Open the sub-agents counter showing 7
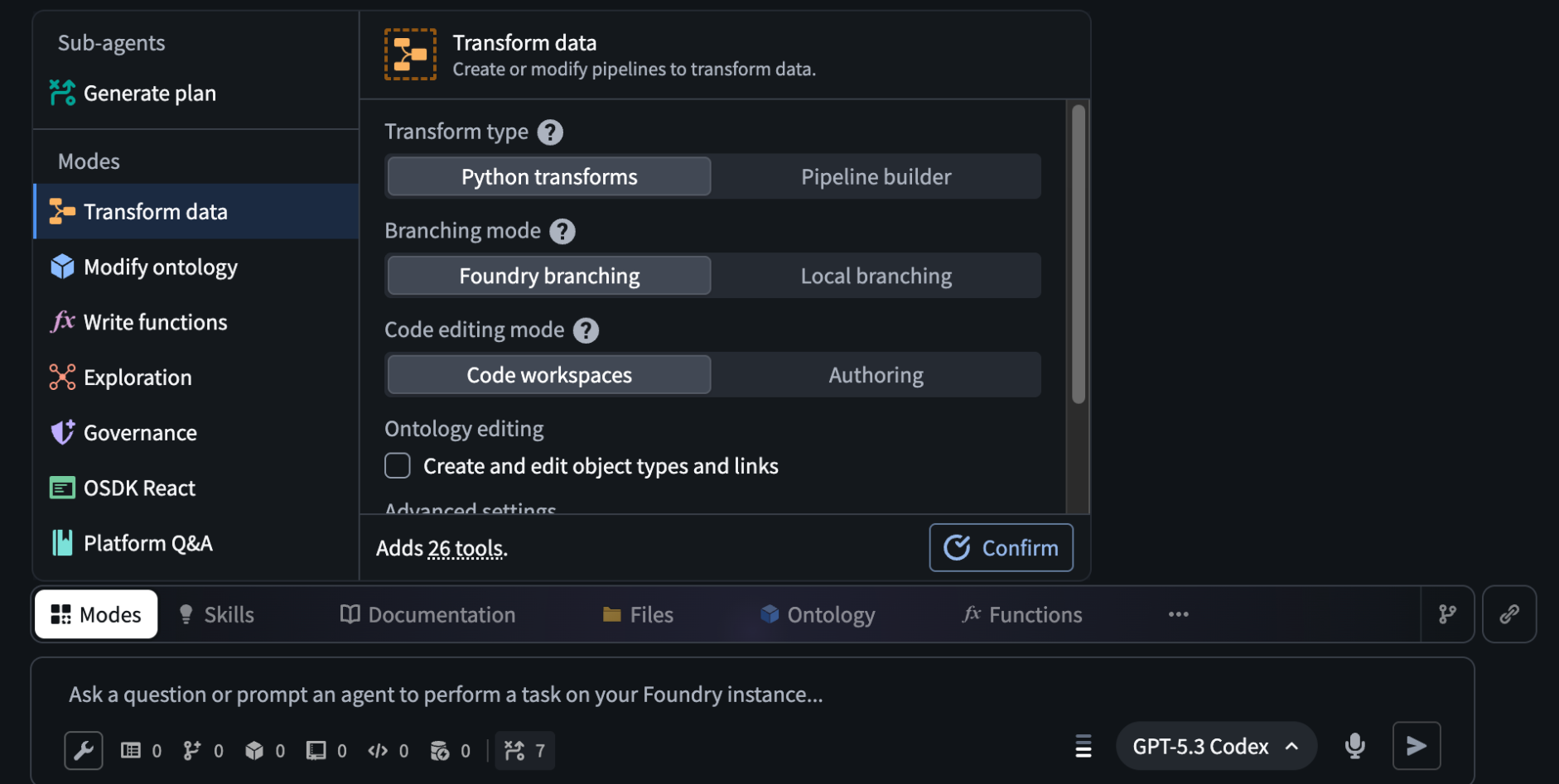 click(525, 751)
